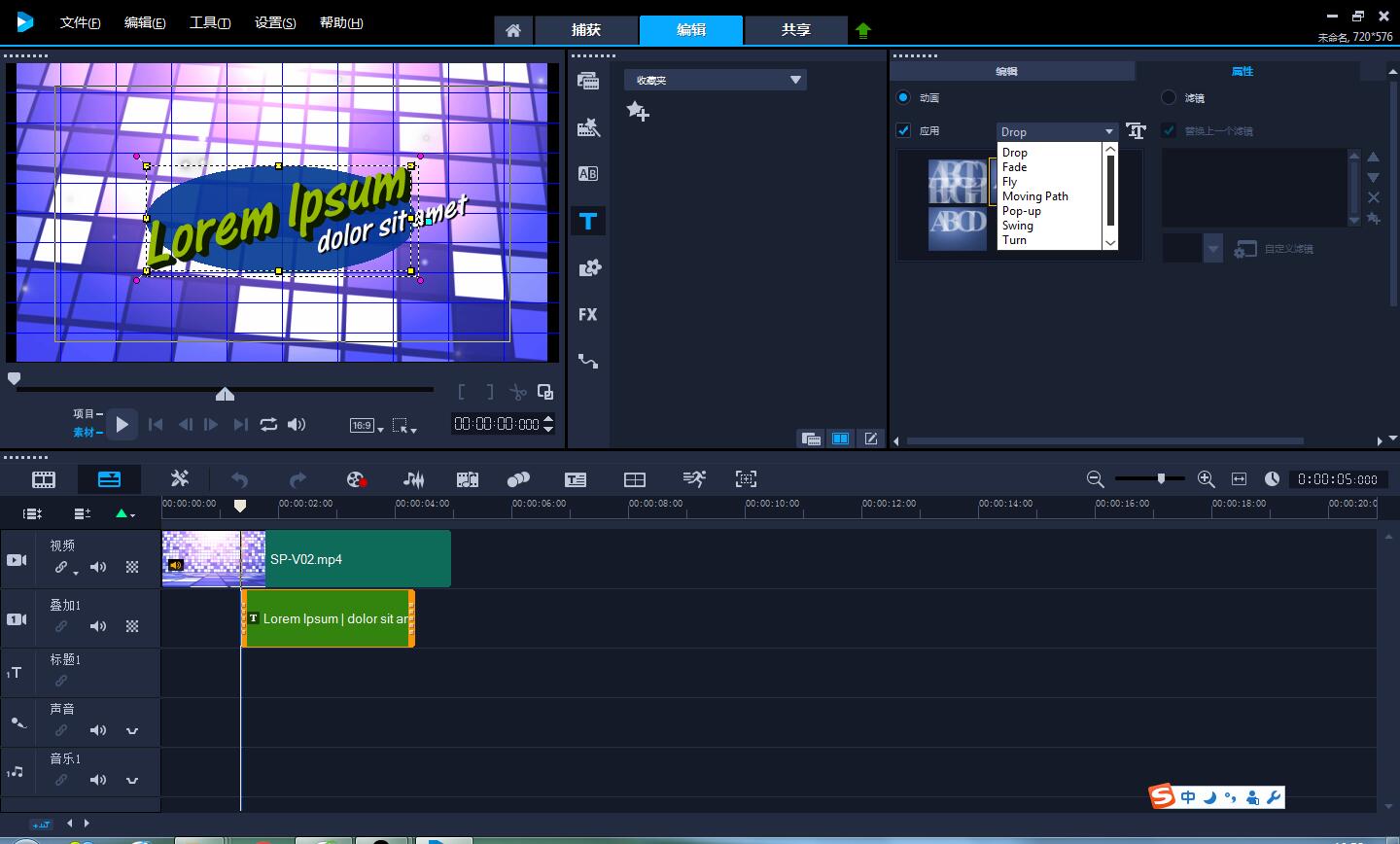Open the Media library panel icon
Viewport: 1400px width, 844px height.
pos(588,81)
